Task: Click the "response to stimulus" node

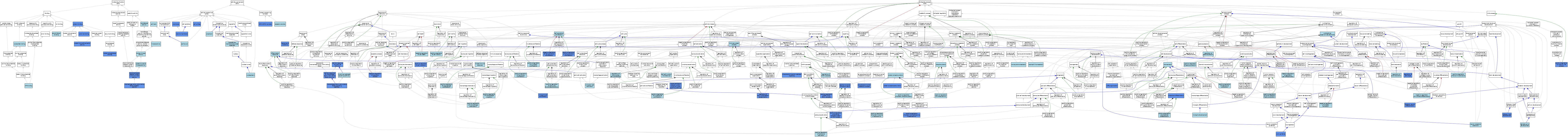Action: coord(382,13)
